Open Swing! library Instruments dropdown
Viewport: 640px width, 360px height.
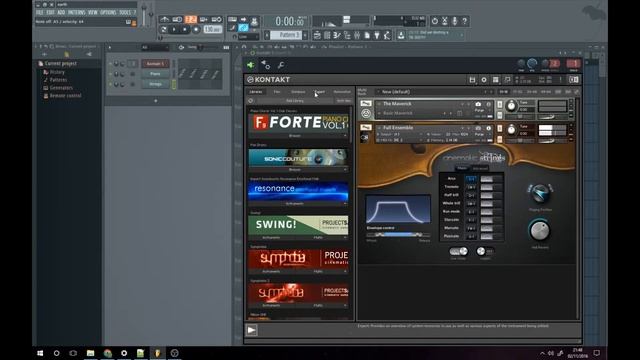pos(271,237)
